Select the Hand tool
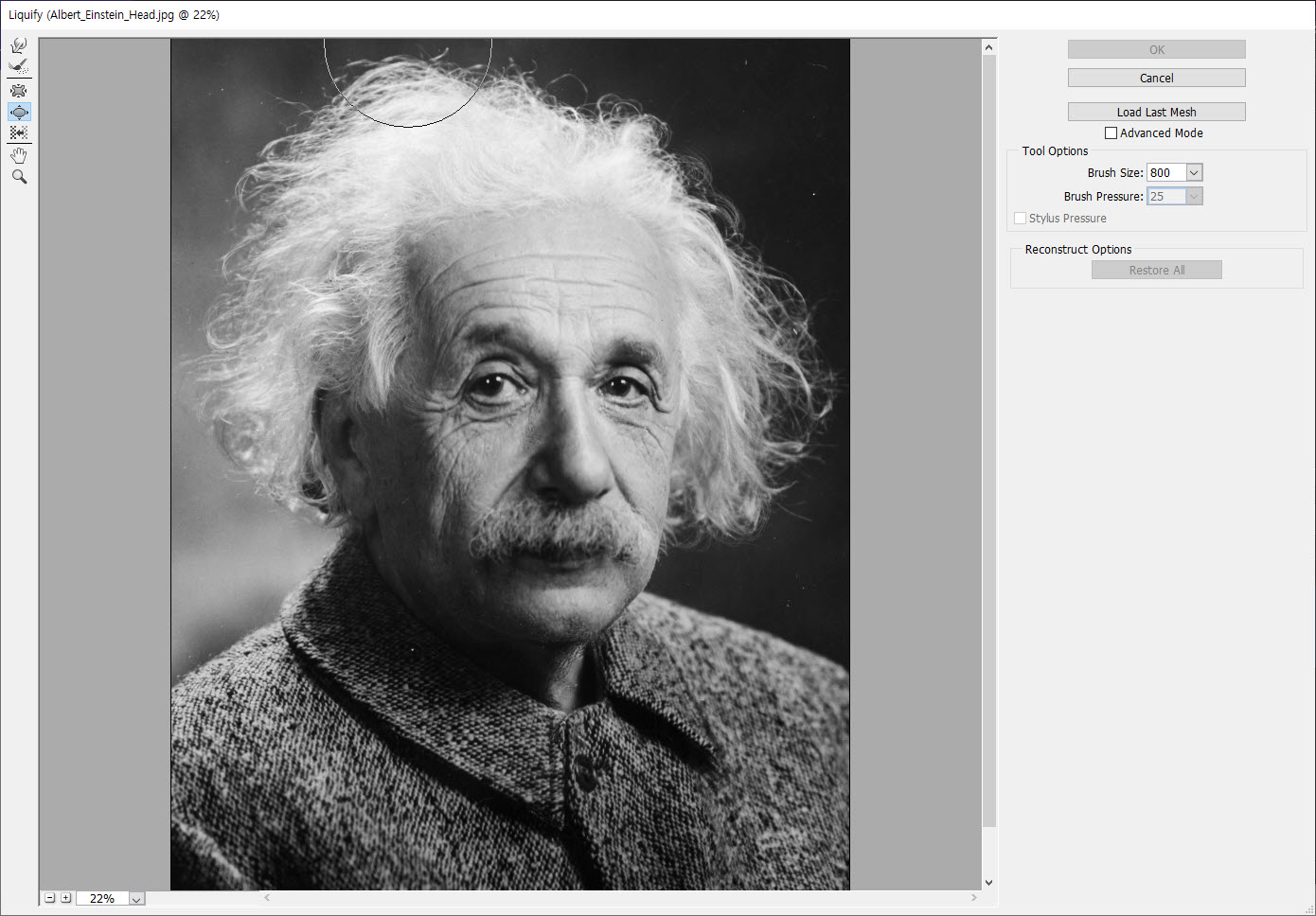Viewport: 1316px width, 916px height. tap(19, 156)
